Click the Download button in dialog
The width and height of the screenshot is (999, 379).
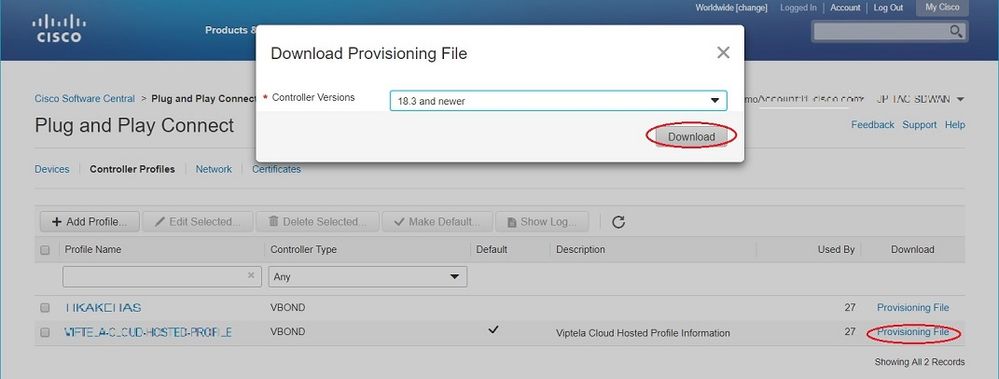click(x=691, y=136)
